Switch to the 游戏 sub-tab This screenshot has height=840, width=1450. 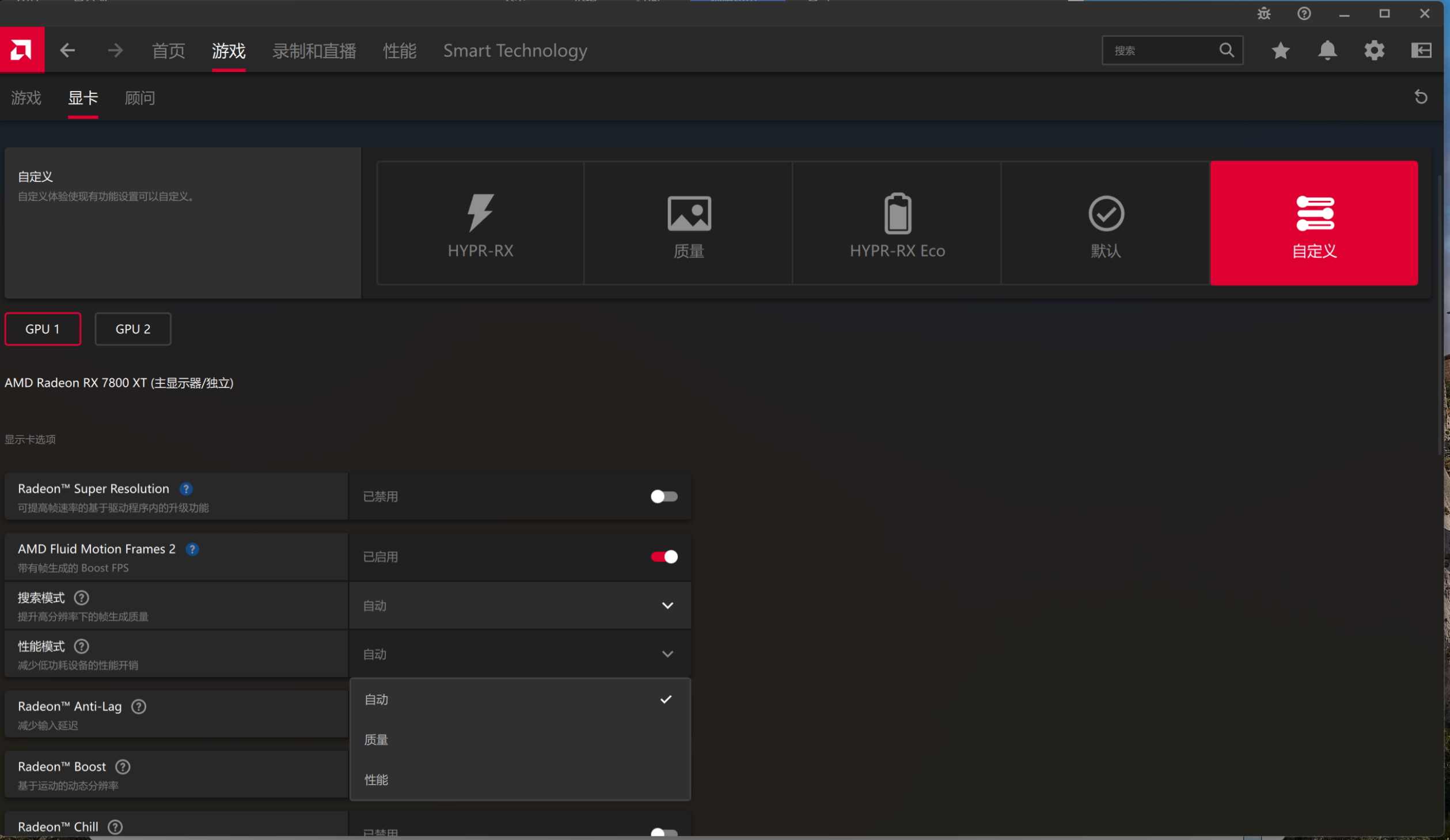(x=26, y=98)
